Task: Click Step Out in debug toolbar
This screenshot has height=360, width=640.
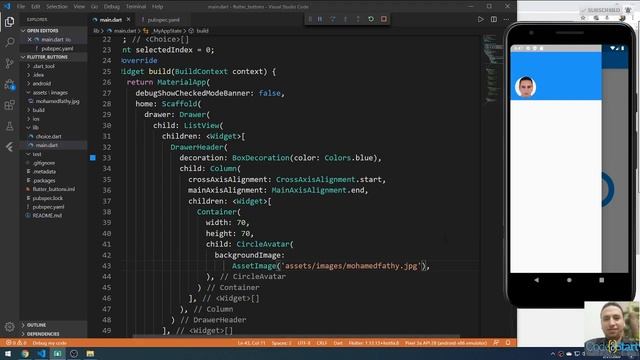Action: pyautogui.click(x=358, y=19)
